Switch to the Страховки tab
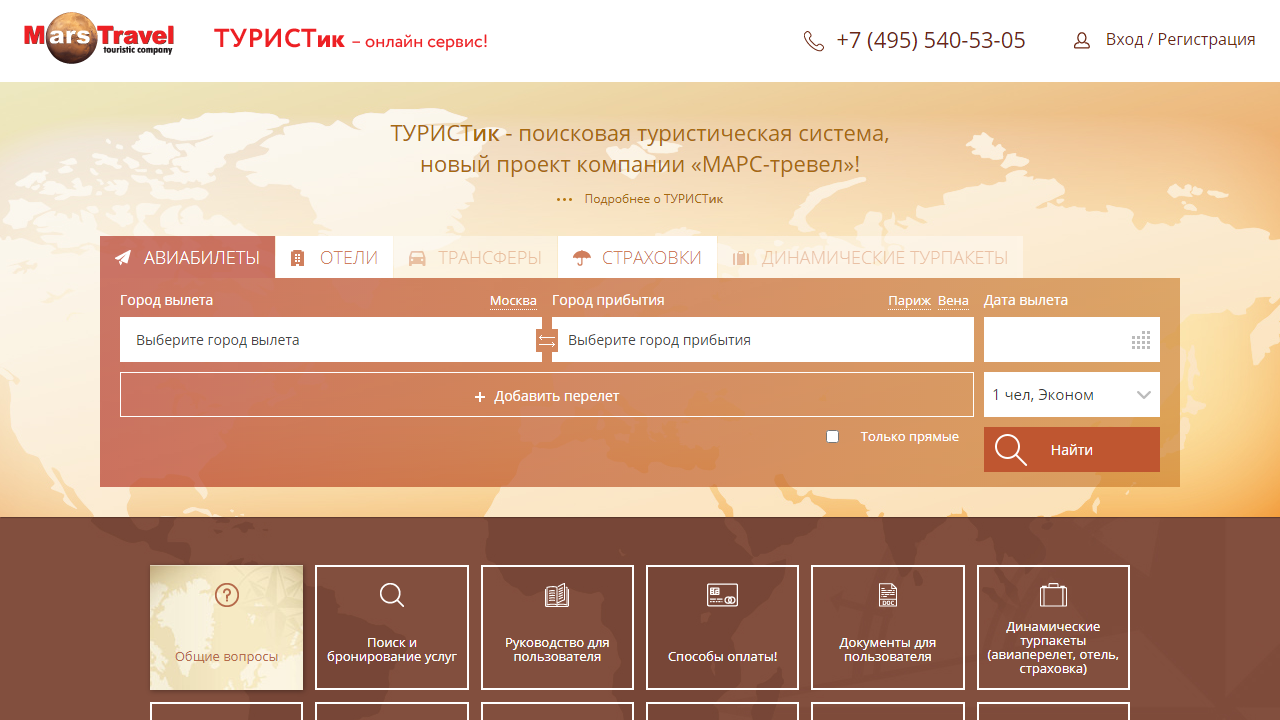 tap(637, 258)
